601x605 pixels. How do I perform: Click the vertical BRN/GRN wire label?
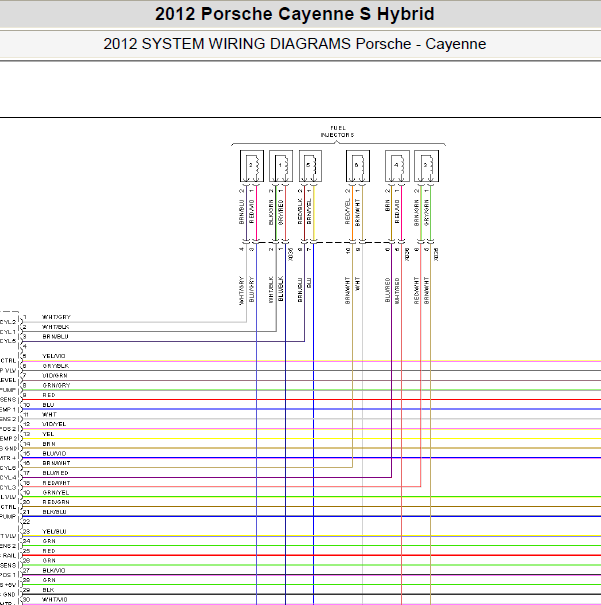(x=417, y=212)
